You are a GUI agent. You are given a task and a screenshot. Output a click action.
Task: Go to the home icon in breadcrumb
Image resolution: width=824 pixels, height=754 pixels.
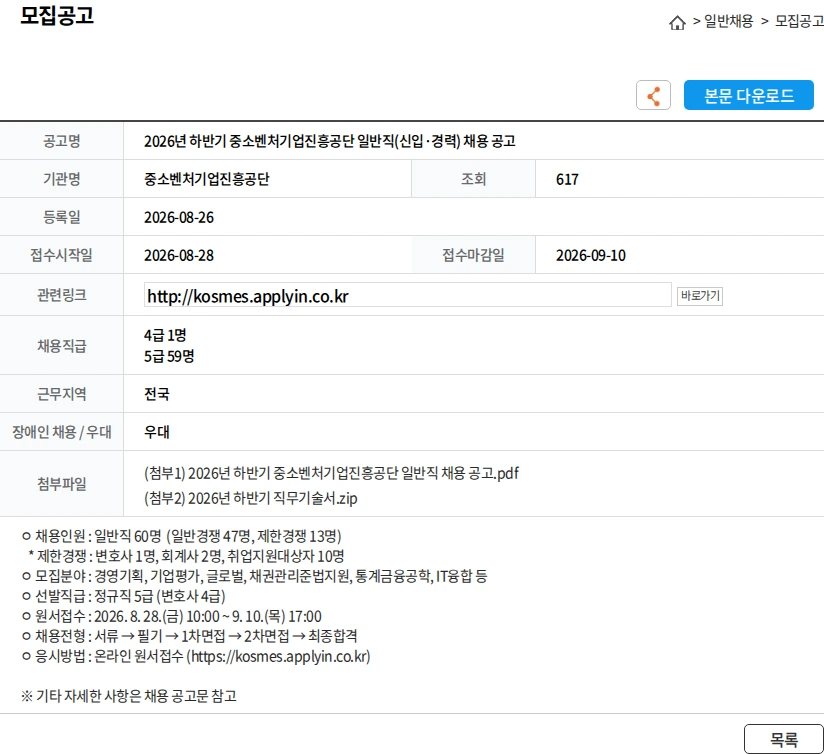pos(677,23)
